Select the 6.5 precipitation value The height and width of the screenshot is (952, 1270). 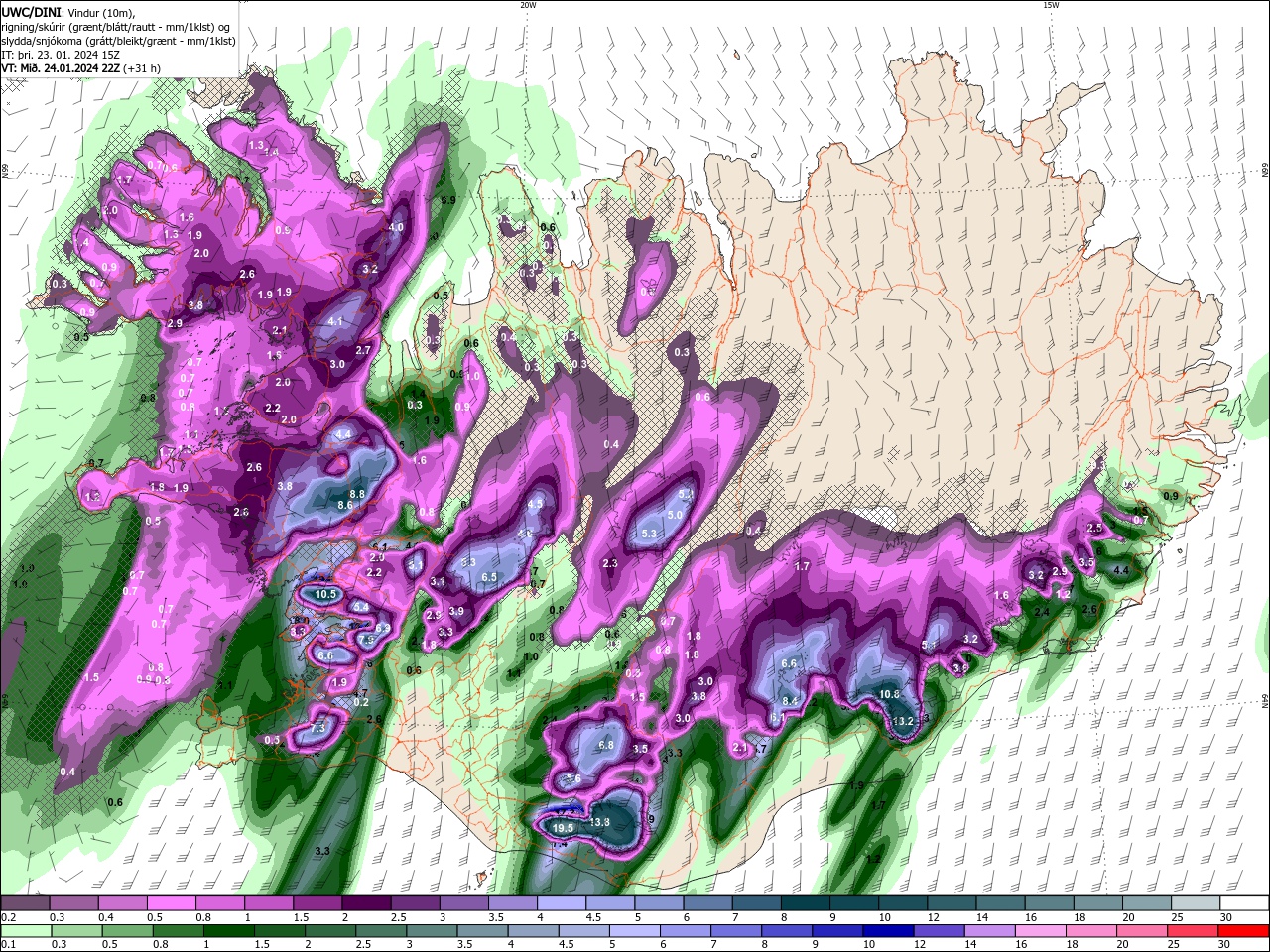489,577
